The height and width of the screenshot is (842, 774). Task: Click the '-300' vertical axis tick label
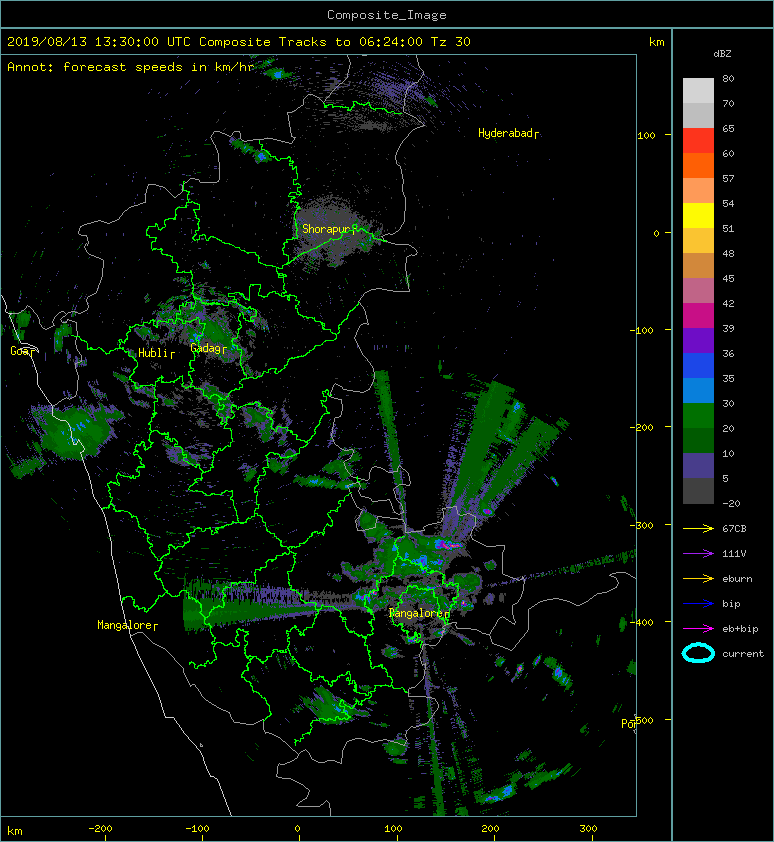tap(643, 525)
